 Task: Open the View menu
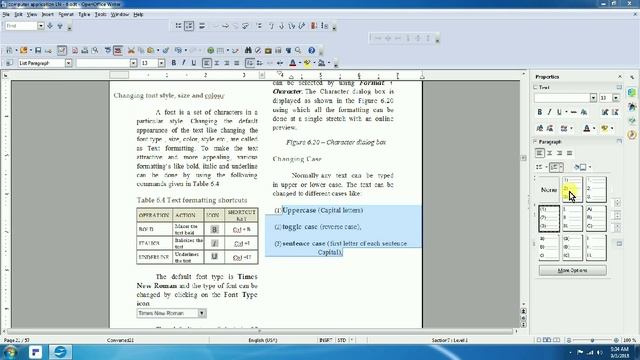coord(32,14)
